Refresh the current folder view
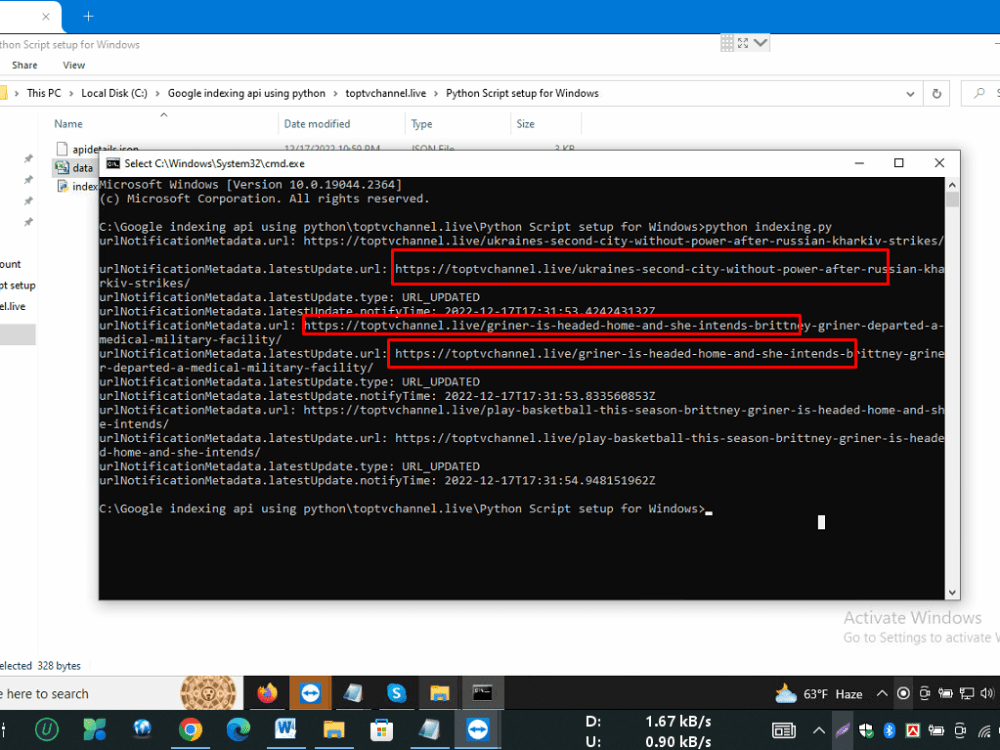The image size is (1000, 750). click(936, 93)
